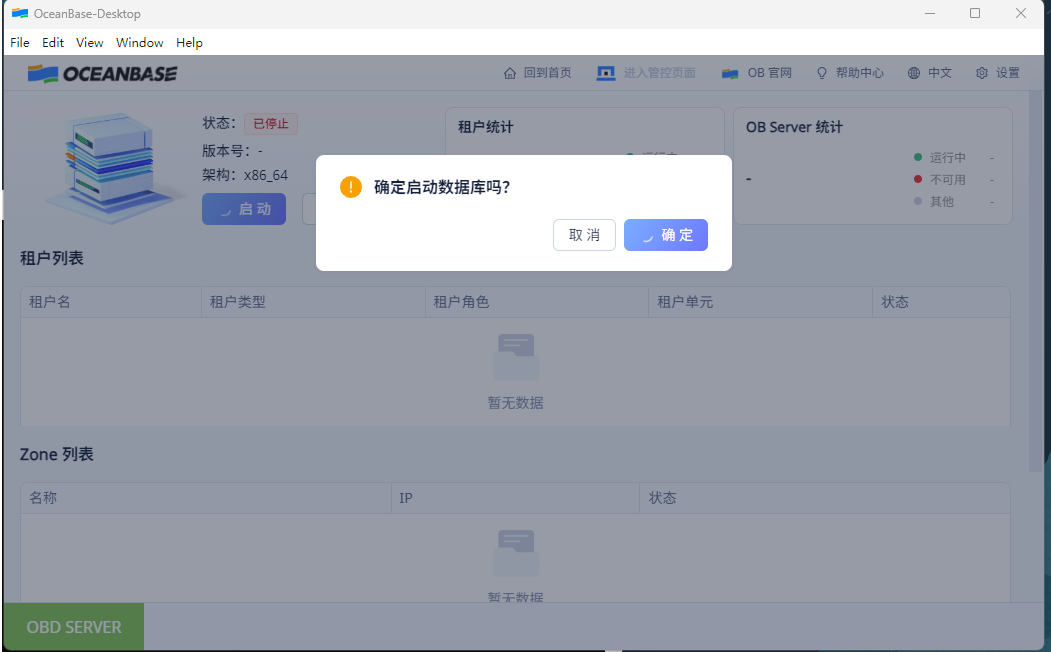Open the View menu
1051x652 pixels.
(x=89, y=42)
